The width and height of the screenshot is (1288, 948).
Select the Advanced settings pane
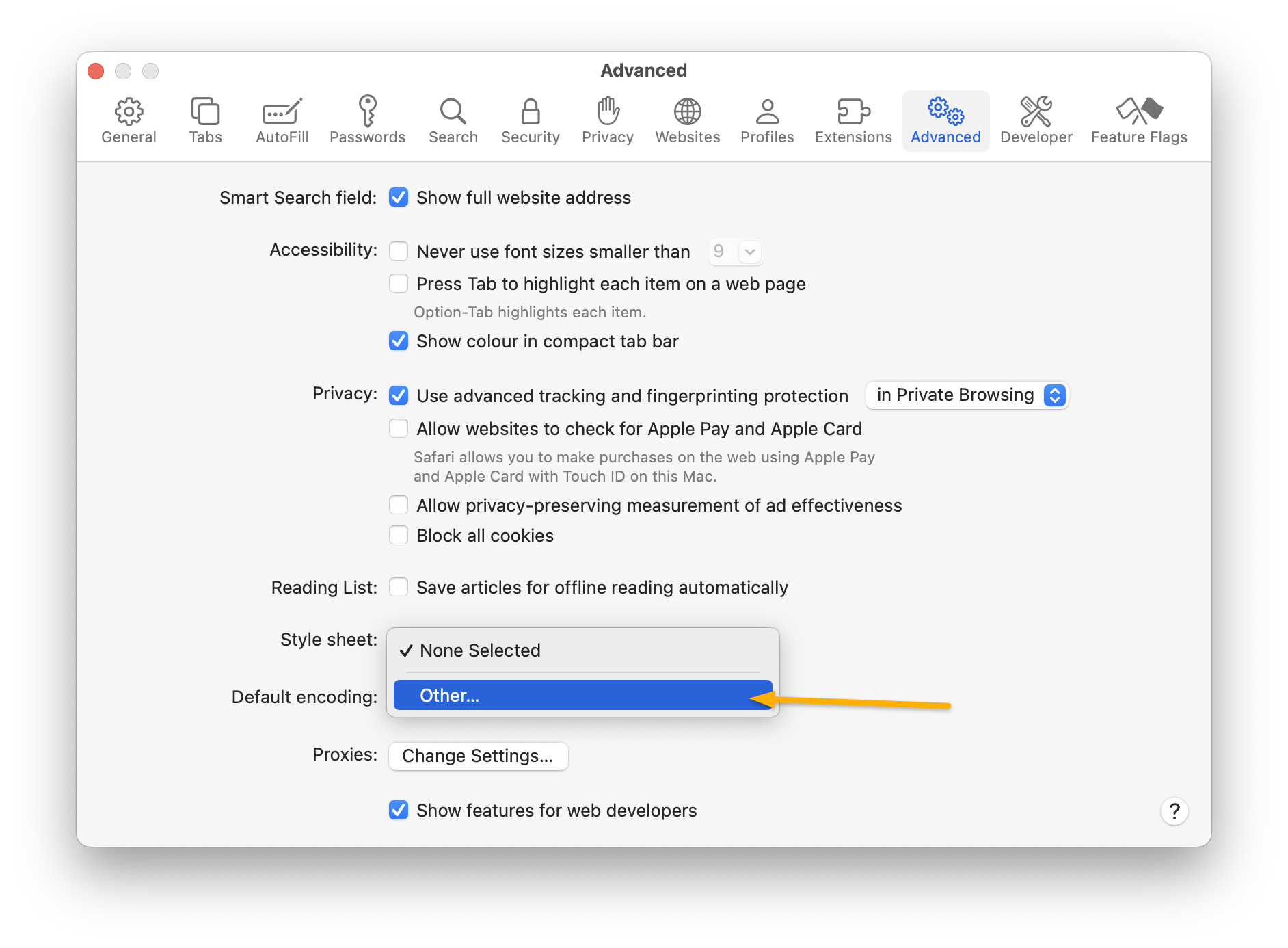(945, 121)
